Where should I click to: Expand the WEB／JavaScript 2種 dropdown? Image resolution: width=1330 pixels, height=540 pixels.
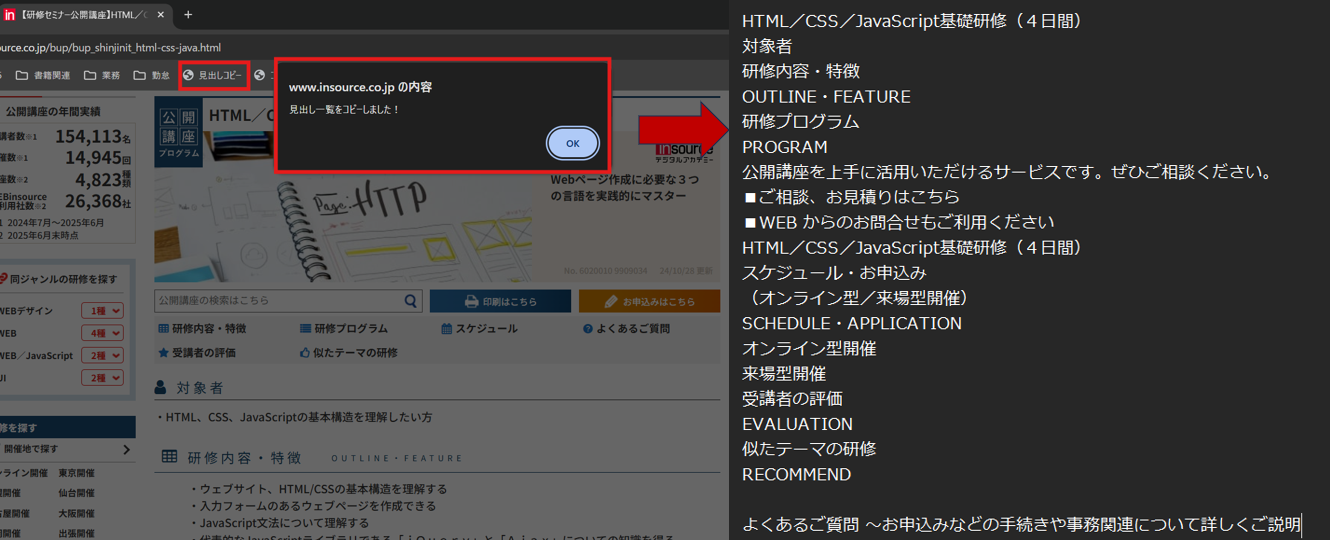[102, 356]
